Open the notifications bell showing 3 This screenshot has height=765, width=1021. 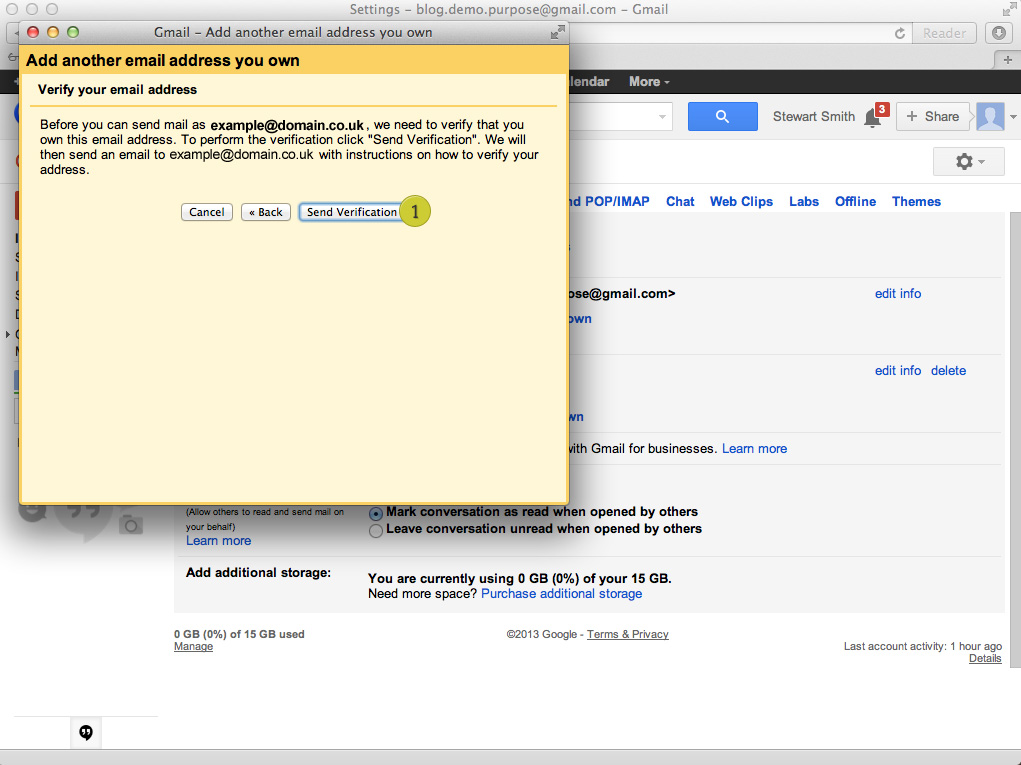pos(873,117)
